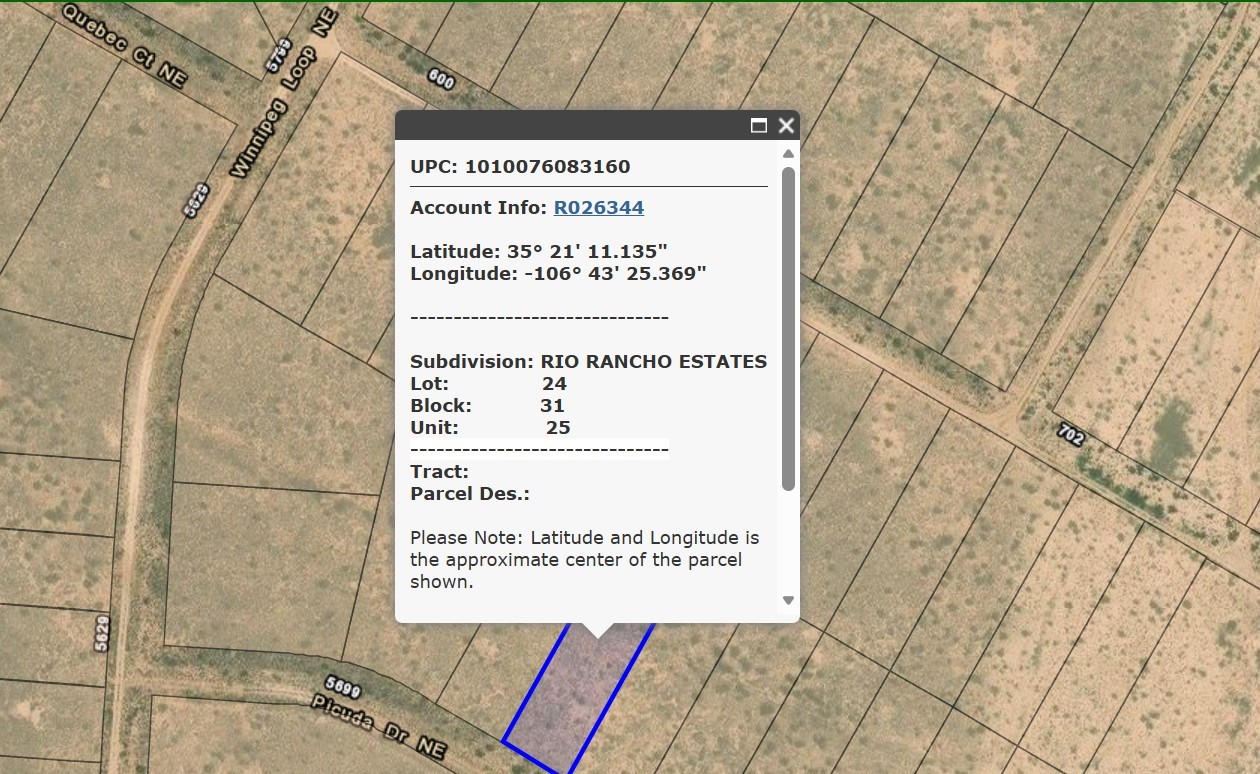Click the RIO RANCHO ESTATES subdivision text
This screenshot has height=774, width=1260.
pos(653,361)
